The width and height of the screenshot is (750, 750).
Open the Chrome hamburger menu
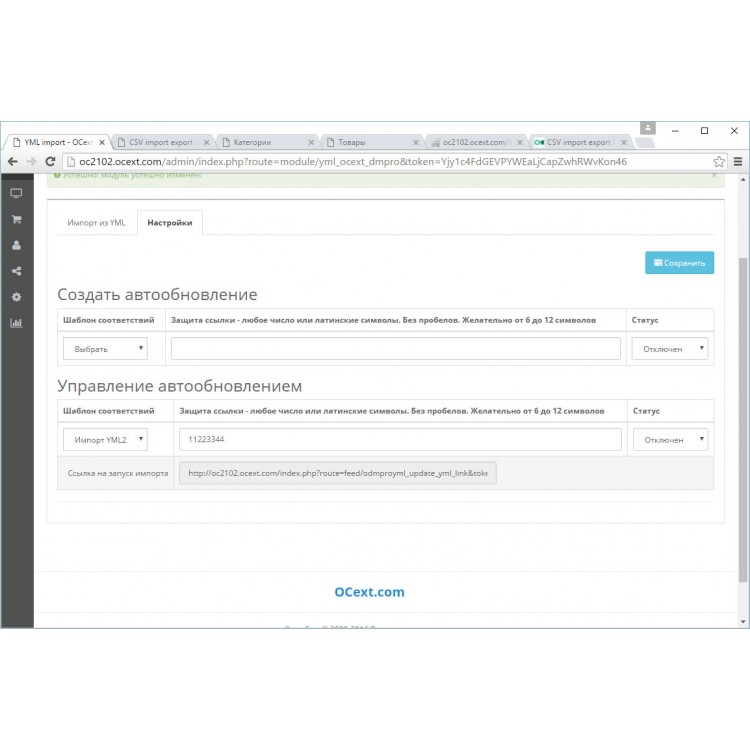(x=738, y=162)
